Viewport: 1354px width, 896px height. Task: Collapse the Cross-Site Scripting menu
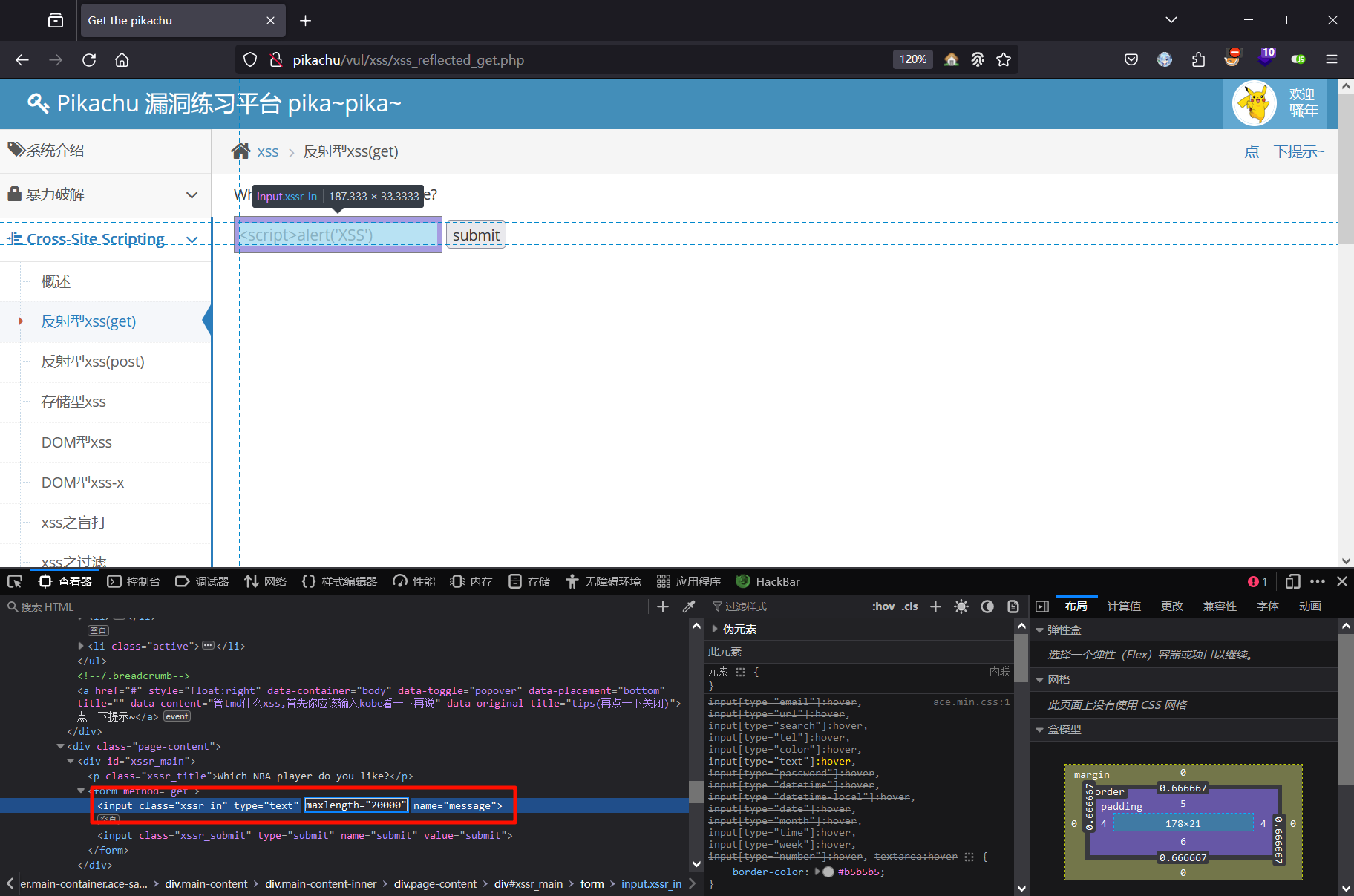pos(105,239)
